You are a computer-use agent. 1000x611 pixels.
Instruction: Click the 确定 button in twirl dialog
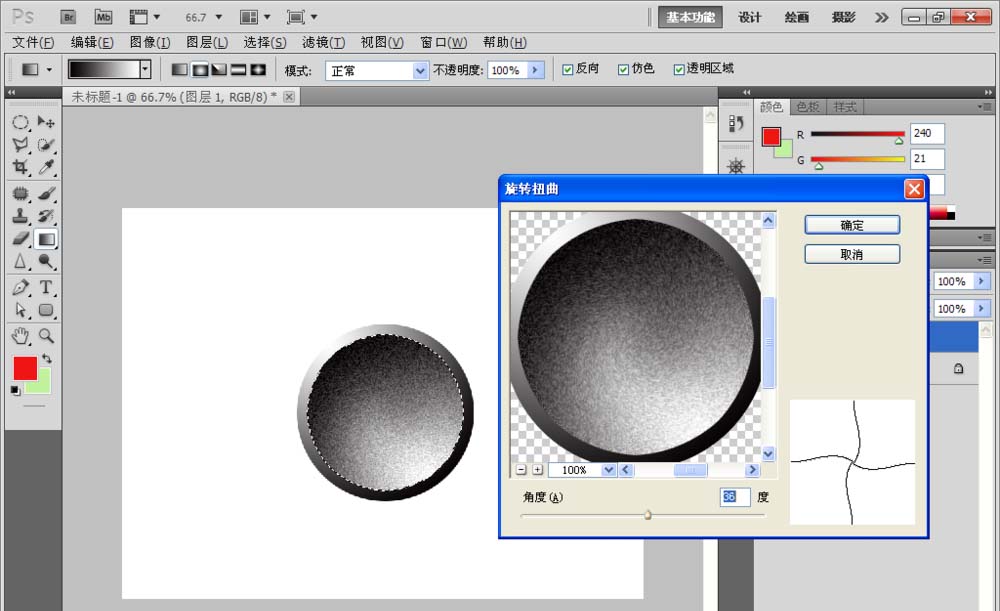coord(852,225)
